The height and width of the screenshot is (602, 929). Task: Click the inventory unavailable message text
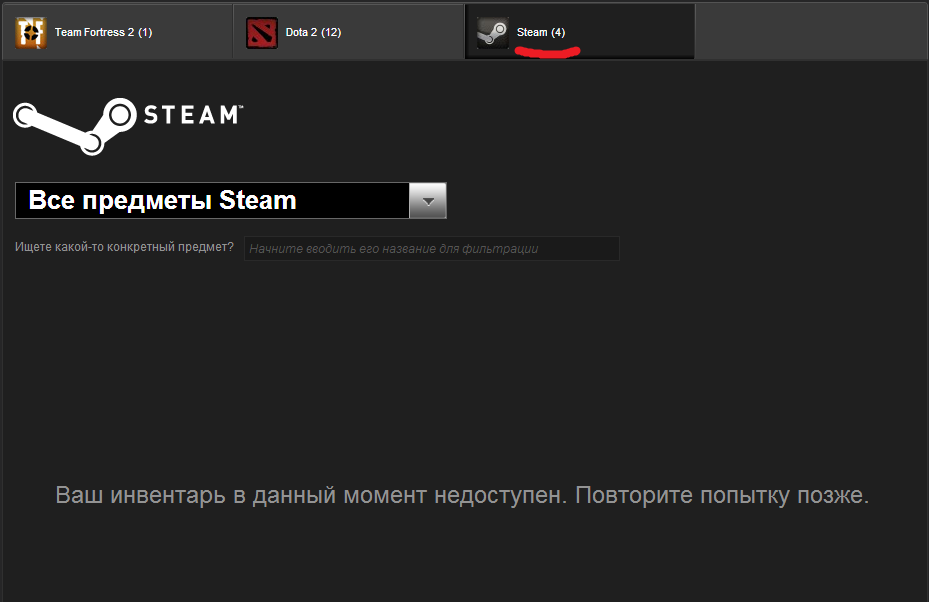(462, 496)
